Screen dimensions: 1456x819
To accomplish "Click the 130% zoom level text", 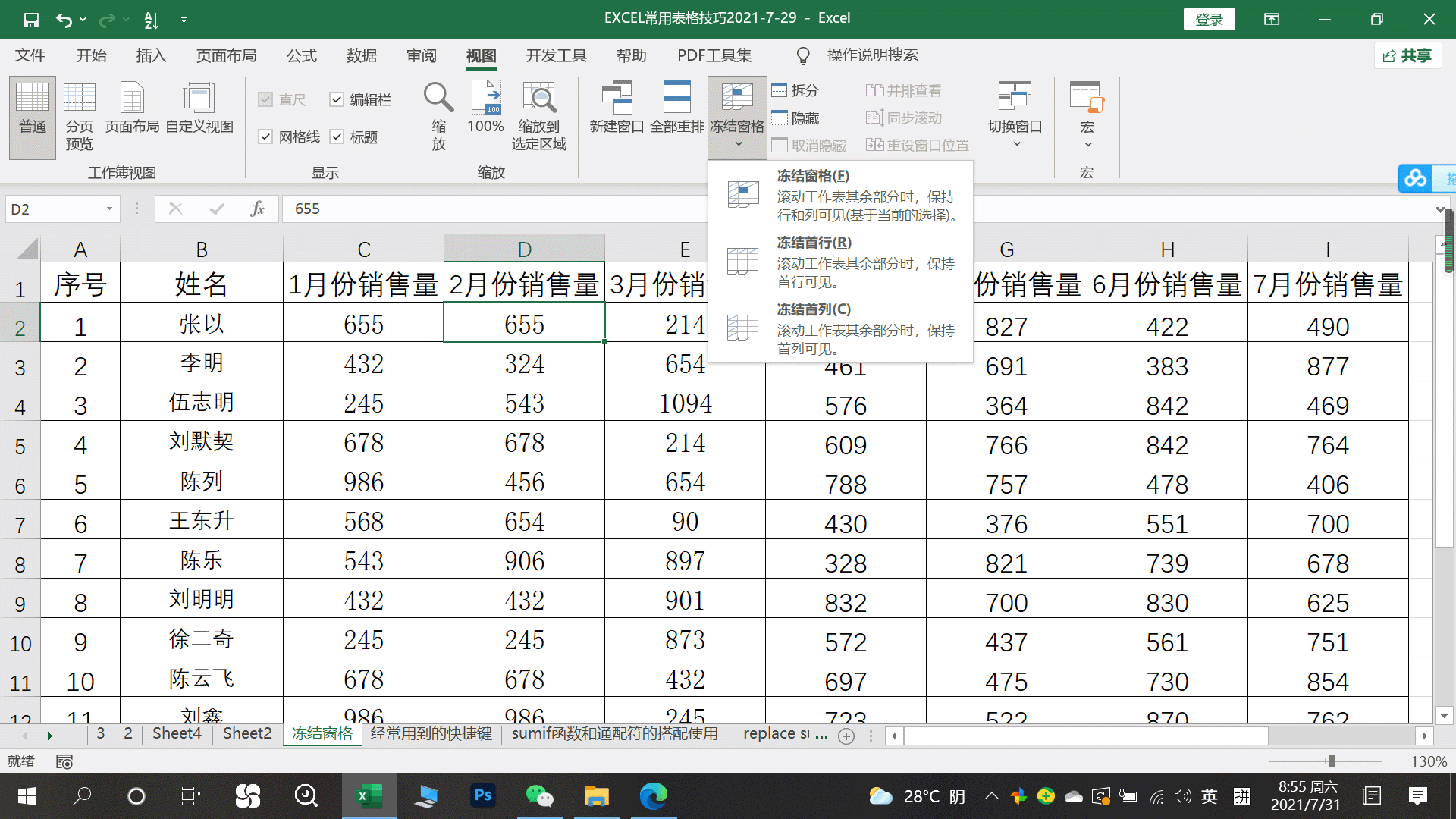I will click(x=1429, y=761).
